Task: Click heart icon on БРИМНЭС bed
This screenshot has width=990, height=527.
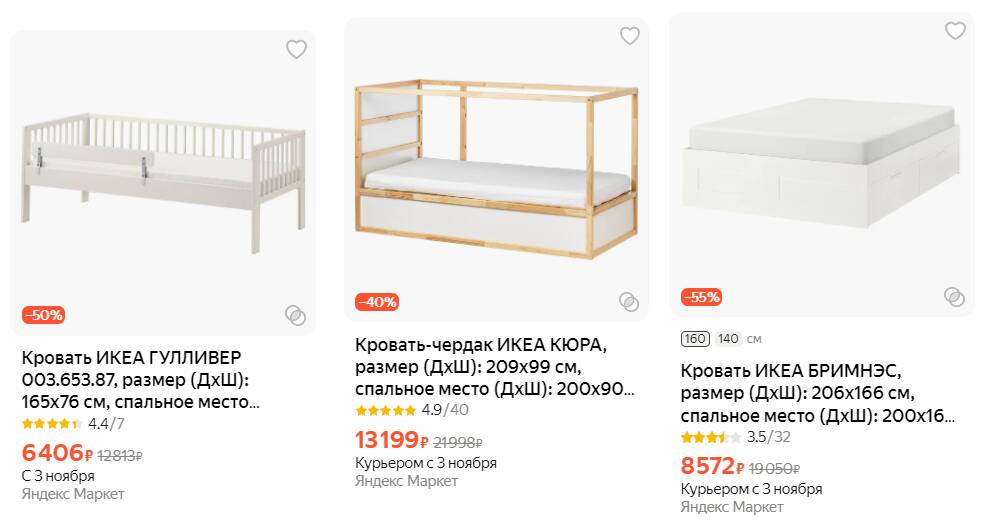Action: (955, 31)
